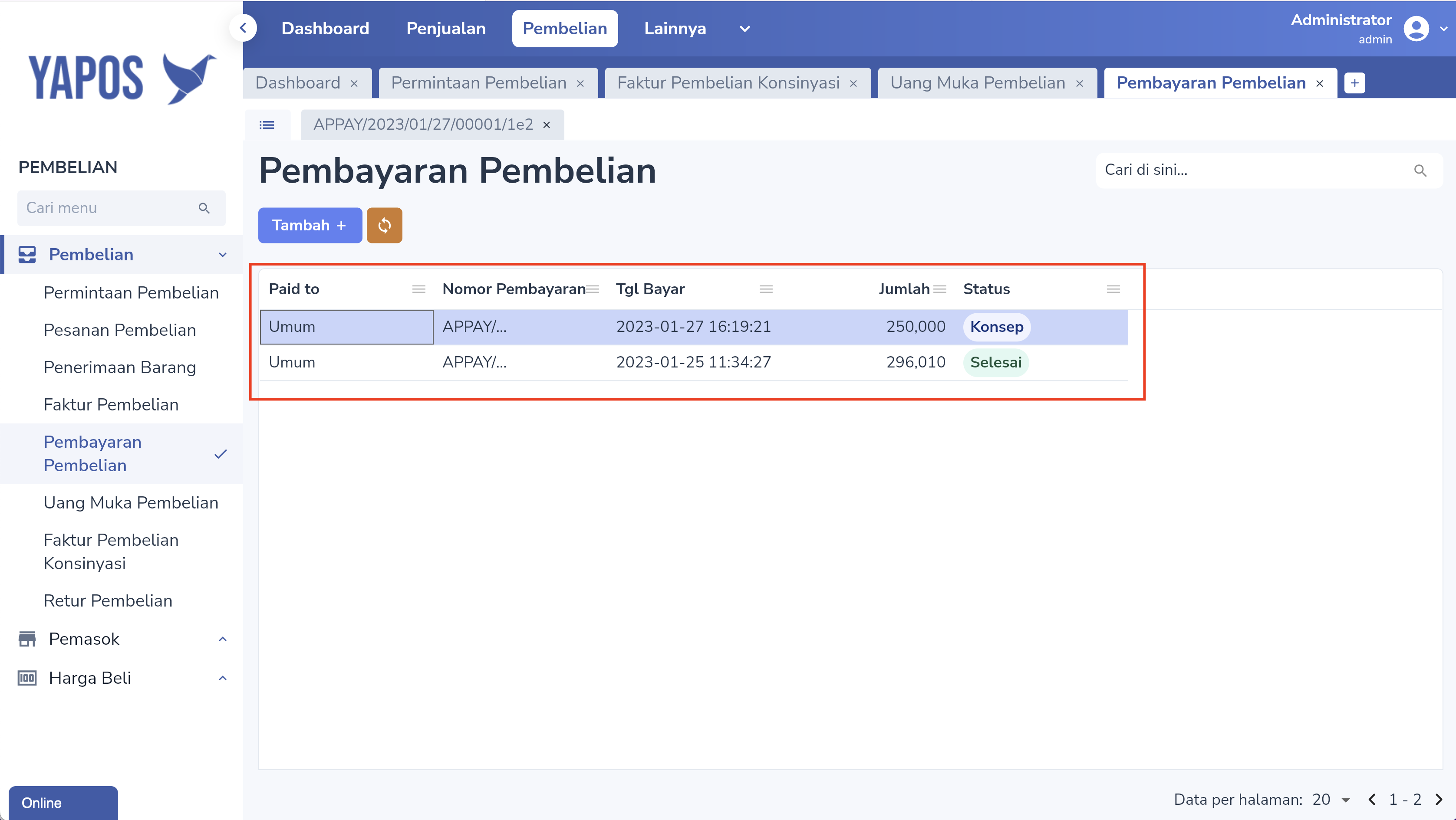
Task: Close the Pembayaran Pembelian tab
Action: coord(1320,84)
